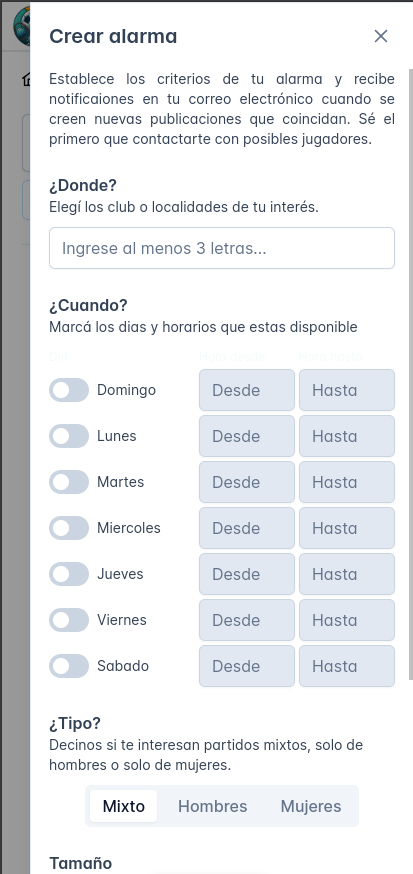Open the Desde selector for Viernes
Screen dimensions: 413x874
pos(247,620)
